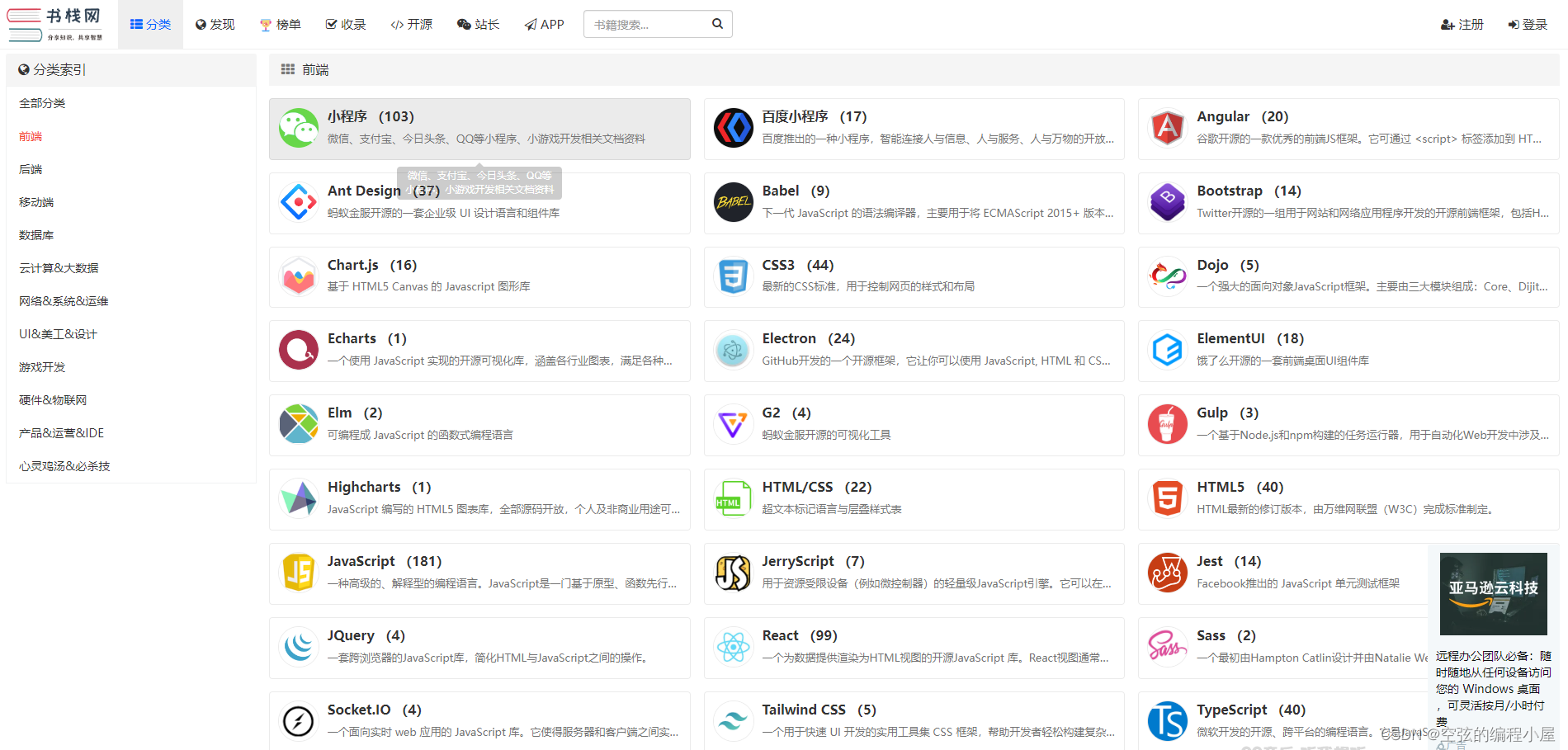Open the CSS3 (44) title link
Image resolution: width=1568 pixels, height=750 pixels.
tap(798, 265)
